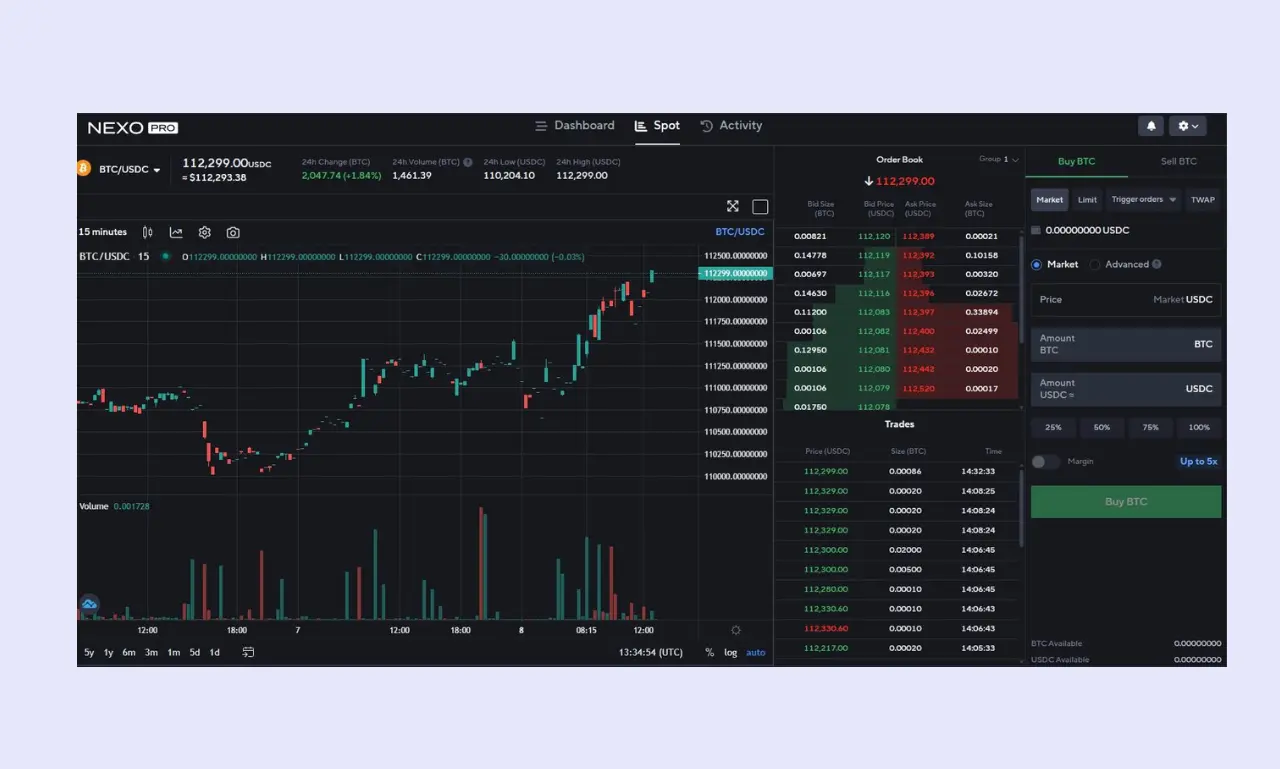Toggle the Margin switch
1280x769 pixels.
(1046, 461)
